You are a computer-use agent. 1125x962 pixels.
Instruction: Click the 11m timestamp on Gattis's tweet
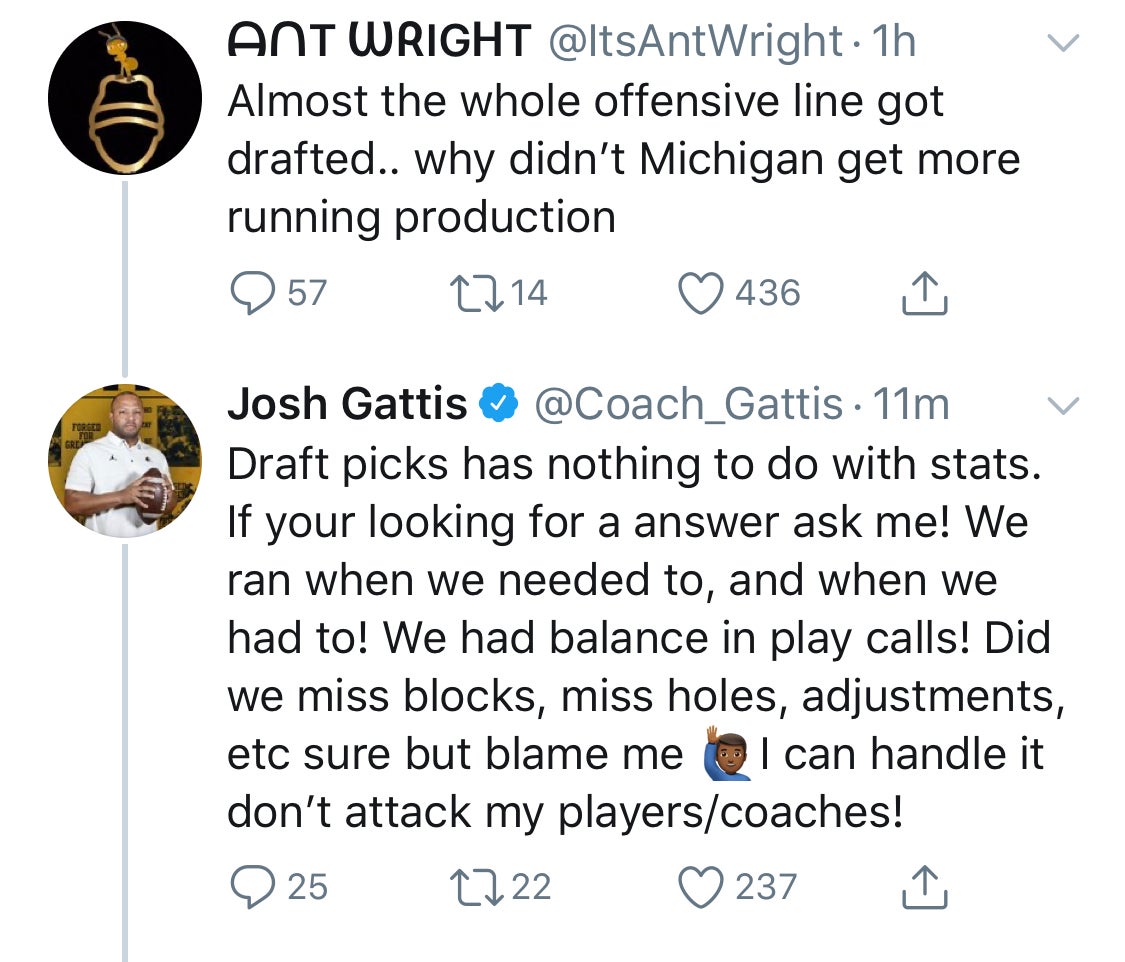pyautogui.click(x=911, y=404)
